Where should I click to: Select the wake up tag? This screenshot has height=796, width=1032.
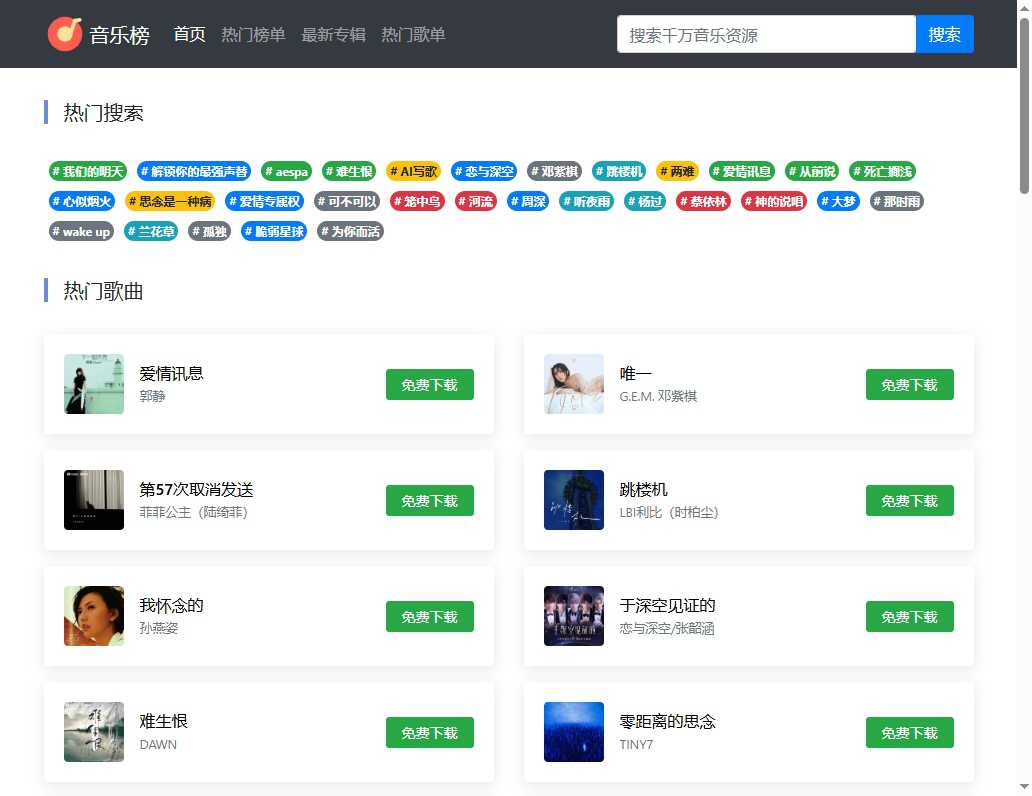[x=80, y=231]
